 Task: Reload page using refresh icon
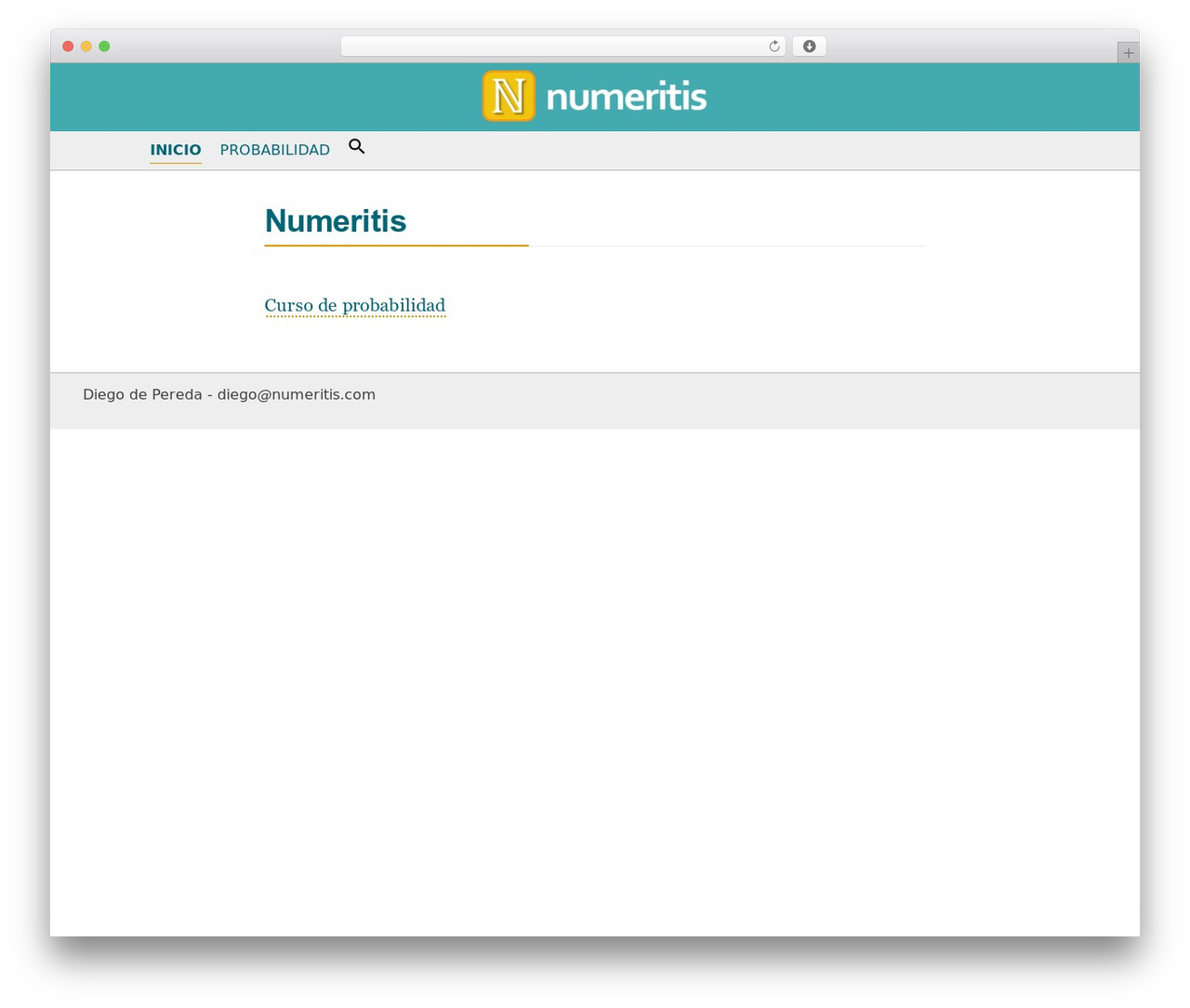(x=774, y=46)
